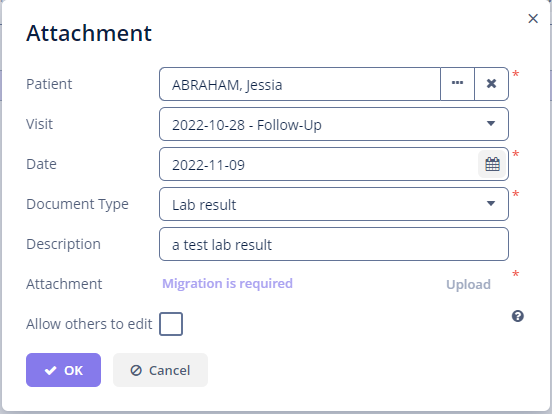
Task: Click the checkmark icon on OK
Action: coord(50,370)
